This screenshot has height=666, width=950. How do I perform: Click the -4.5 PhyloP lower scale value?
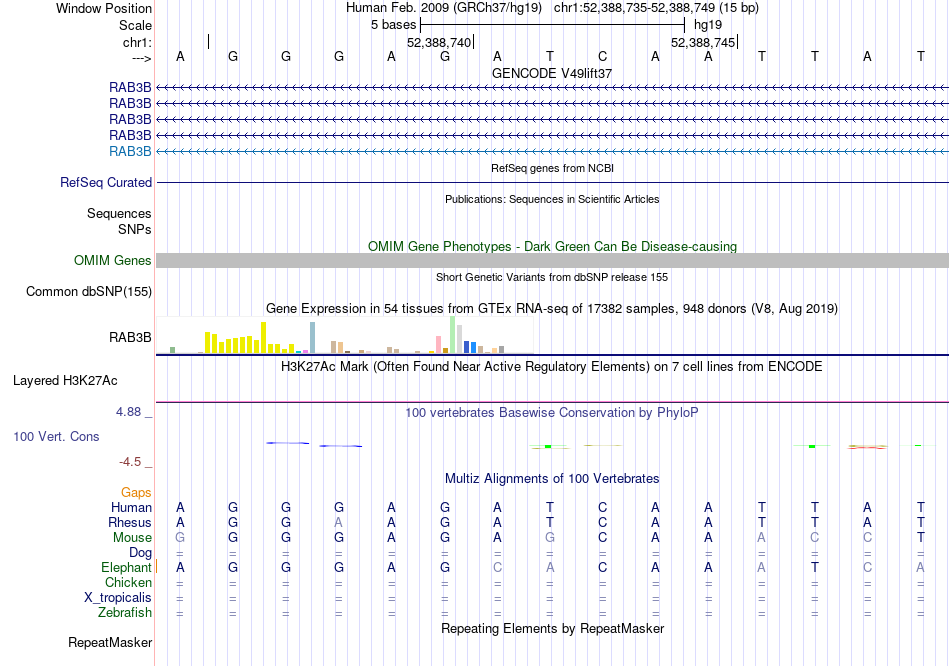point(130,462)
